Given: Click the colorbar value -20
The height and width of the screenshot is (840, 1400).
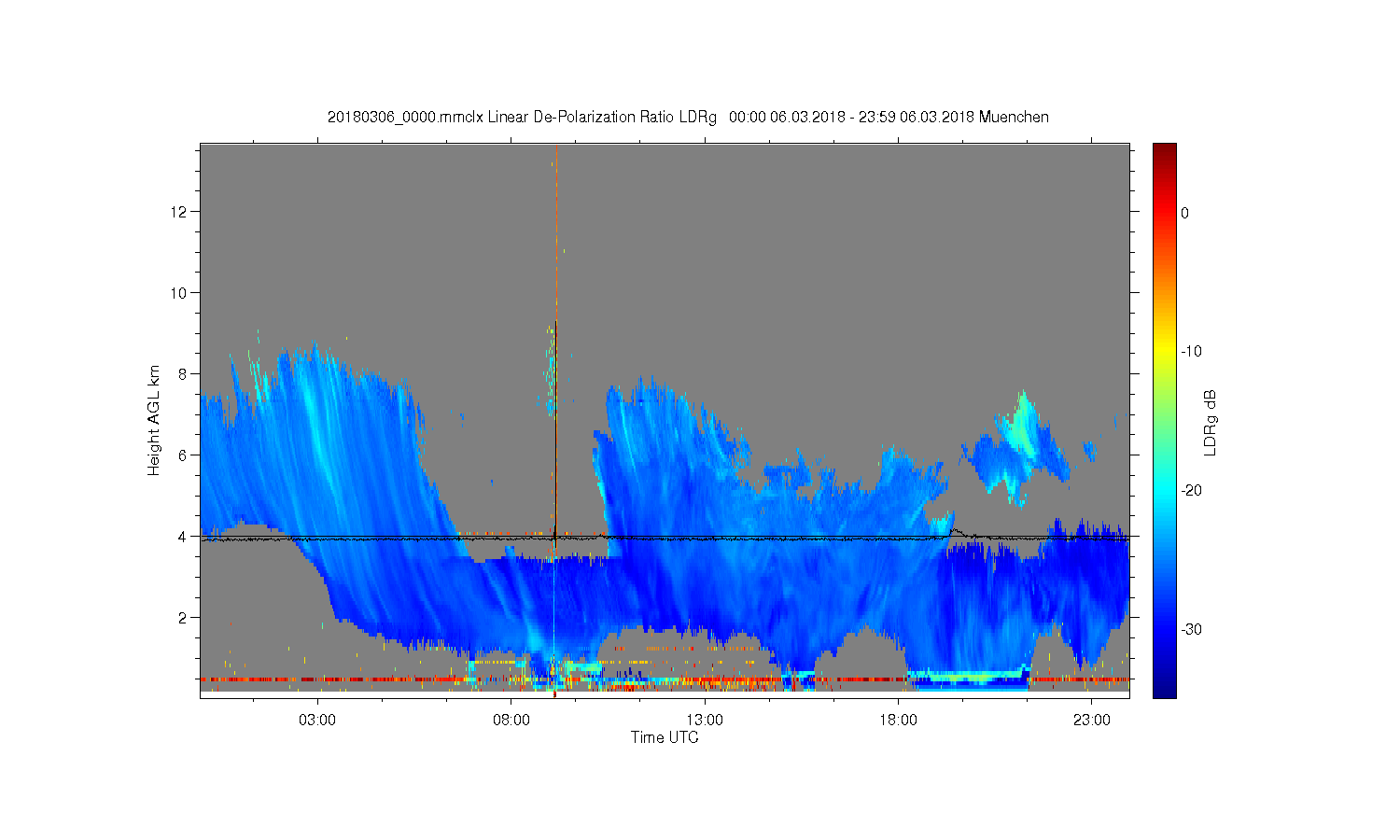Looking at the screenshot, I should pos(1191,491).
